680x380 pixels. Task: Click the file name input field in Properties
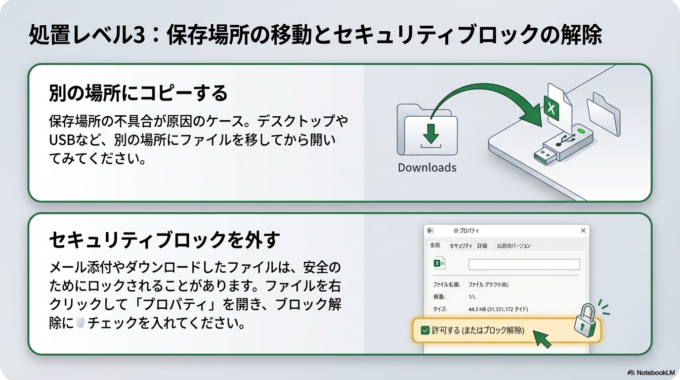(524, 264)
